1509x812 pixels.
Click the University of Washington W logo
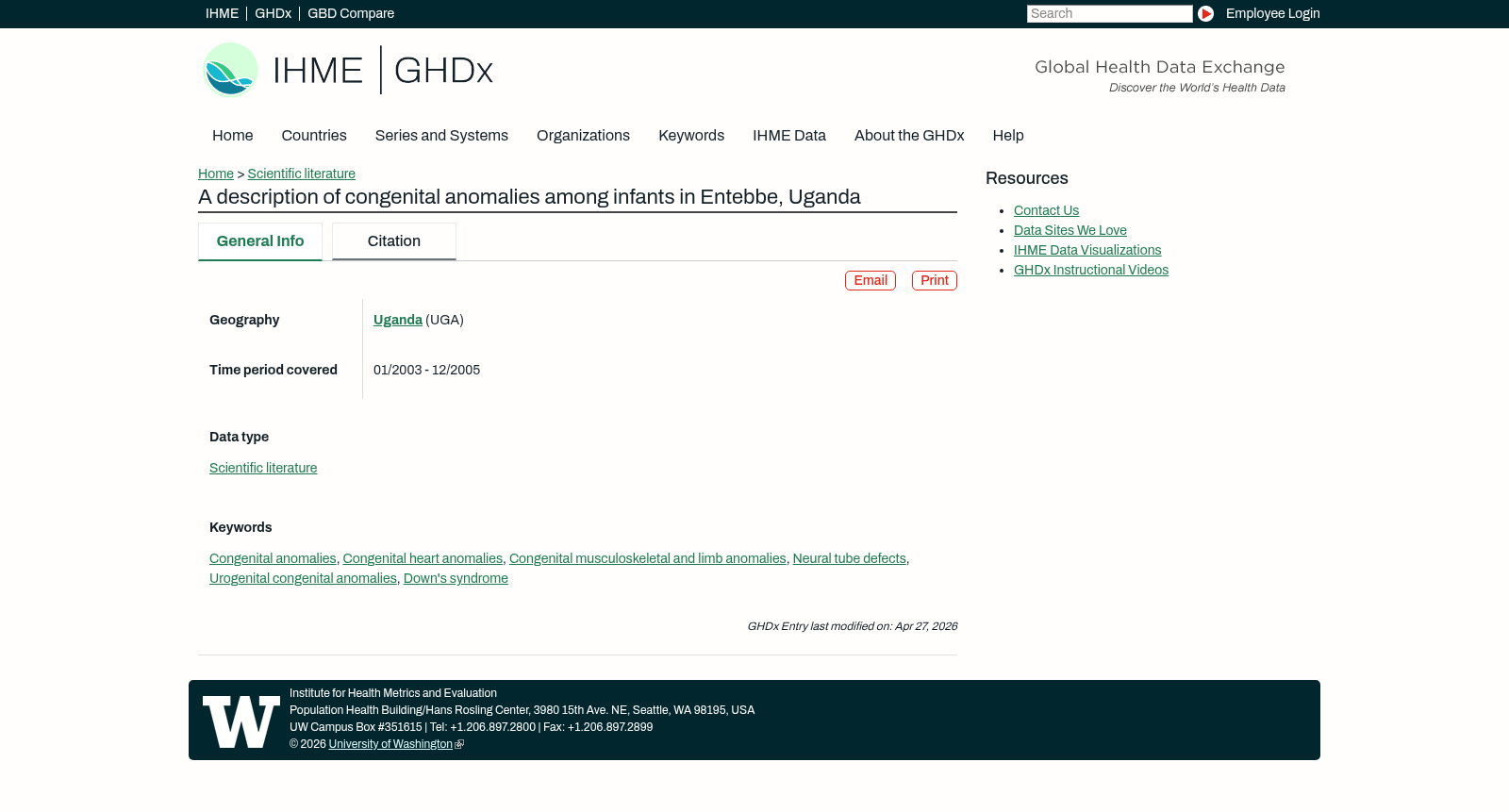tap(241, 721)
